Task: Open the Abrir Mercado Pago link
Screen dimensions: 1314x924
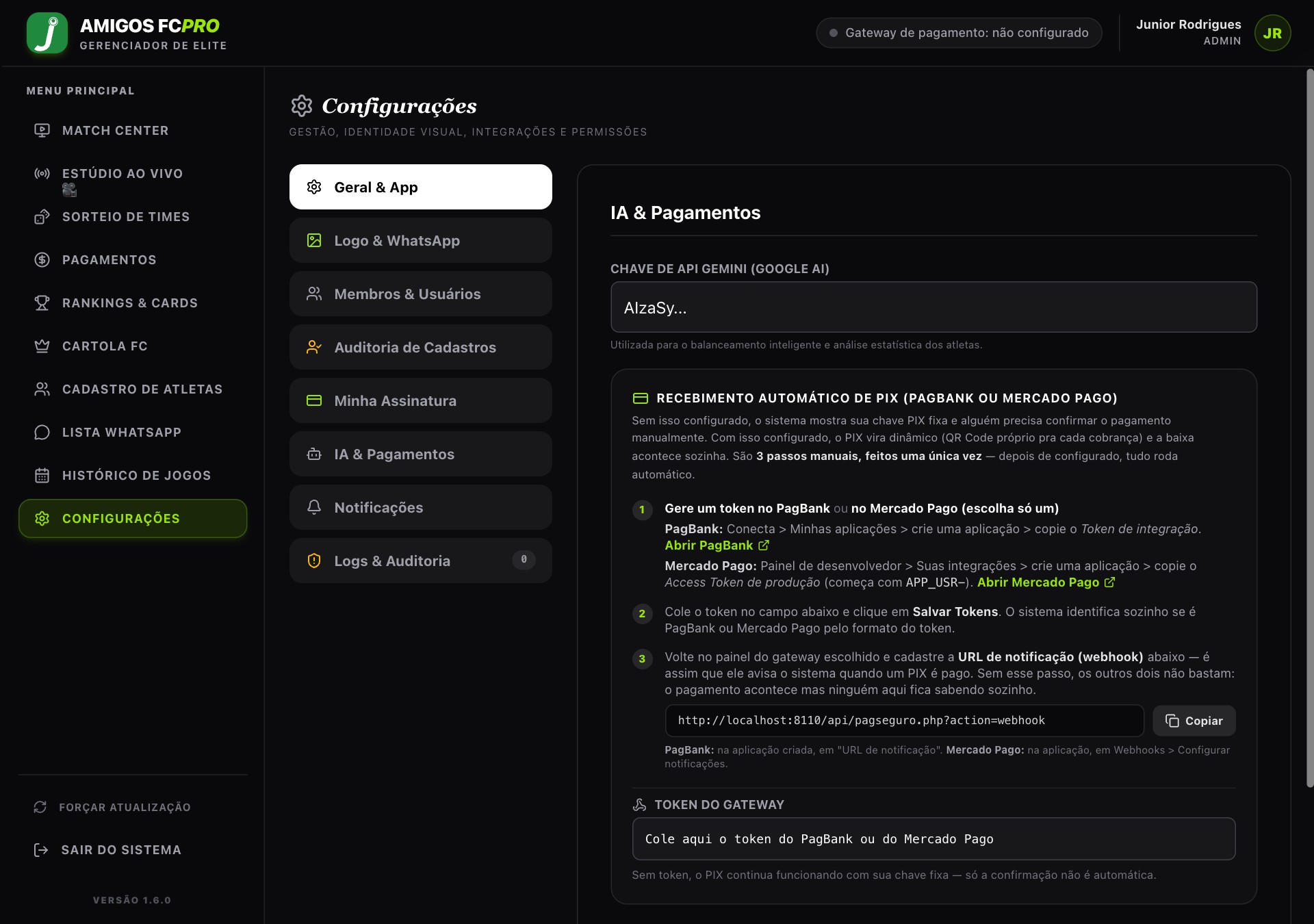Action: pyautogui.click(x=1046, y=582)
